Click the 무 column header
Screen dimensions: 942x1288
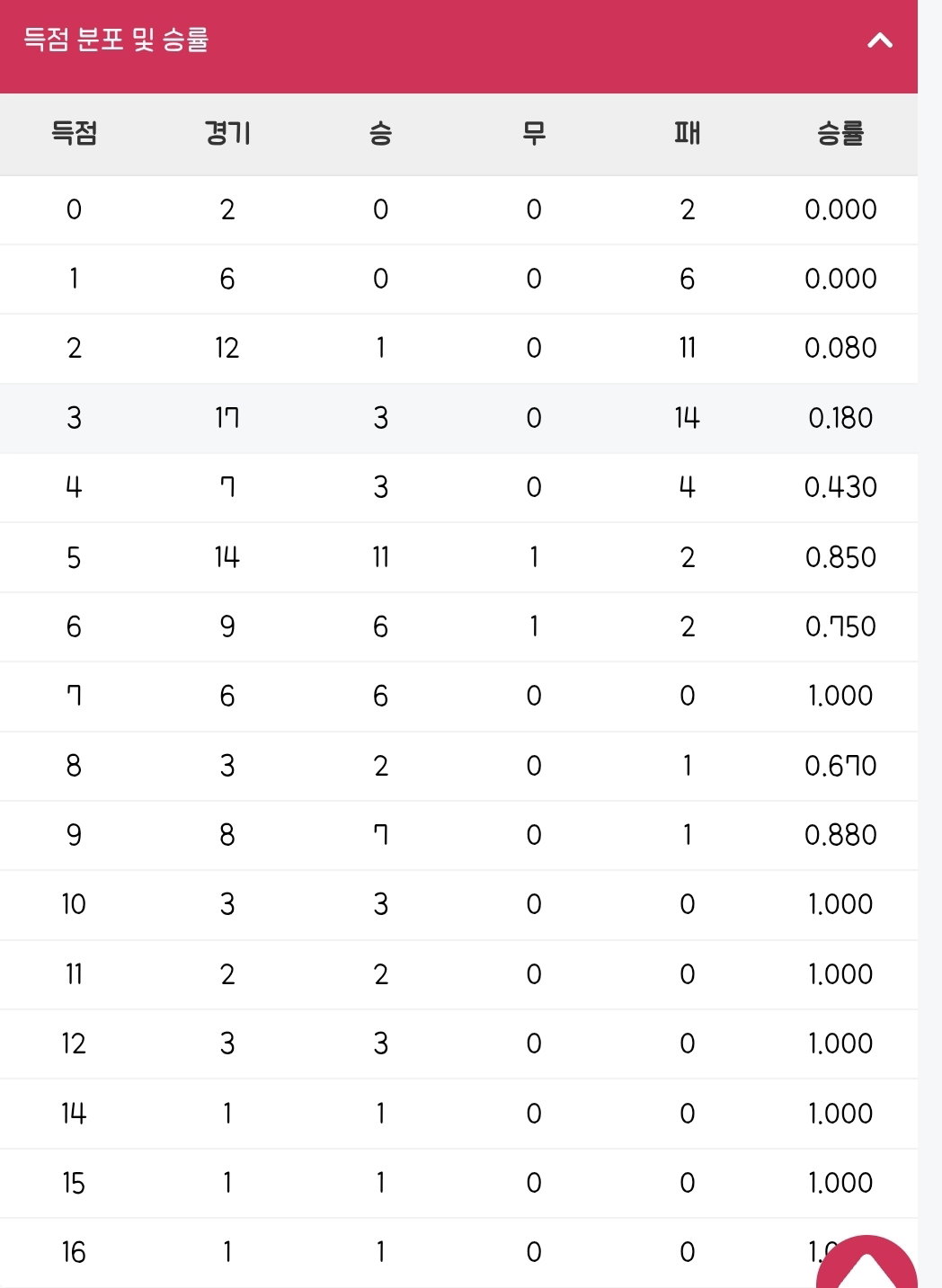pos(534,134)
